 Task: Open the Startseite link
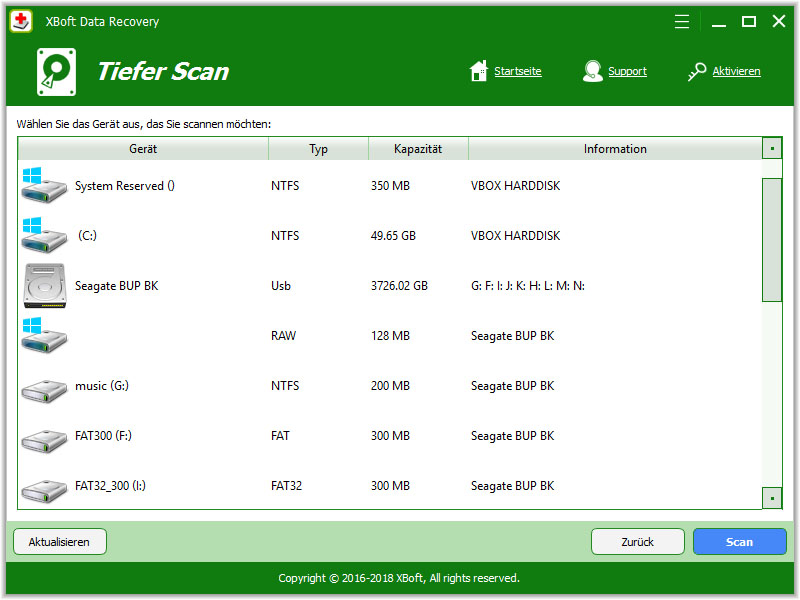point(517,71)
